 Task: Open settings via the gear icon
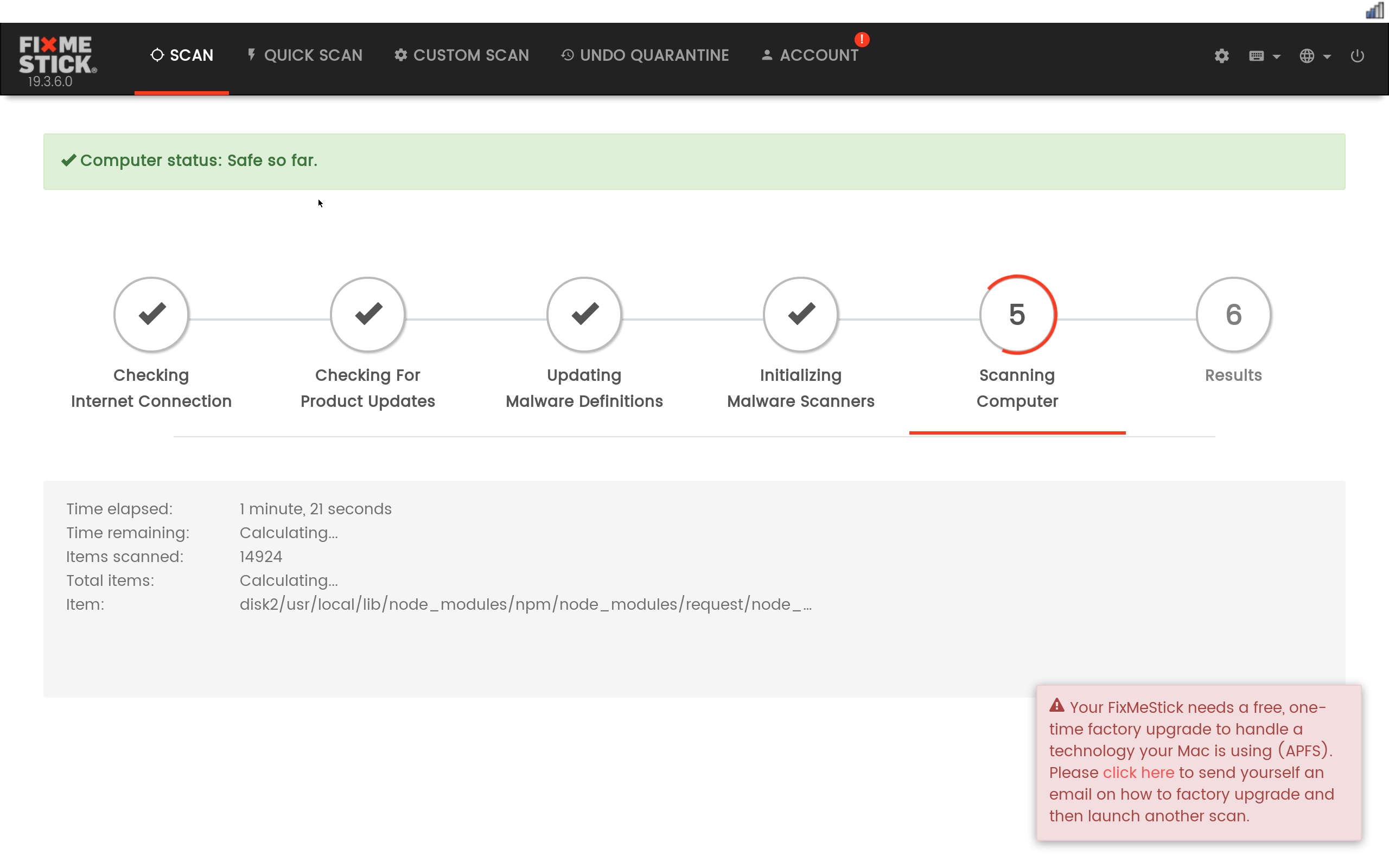tap(1221, 56)
